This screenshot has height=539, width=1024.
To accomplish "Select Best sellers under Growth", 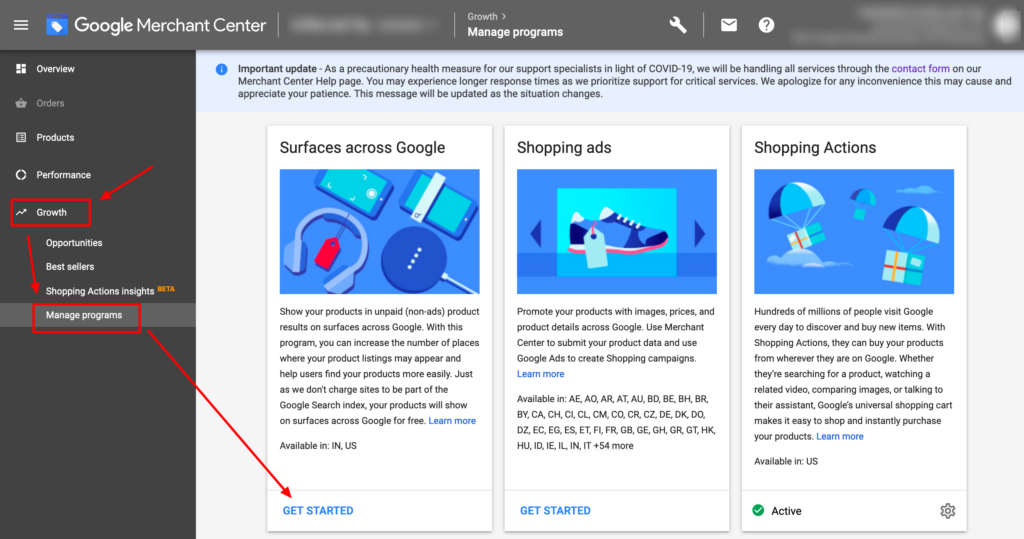I will click(70, 267).
